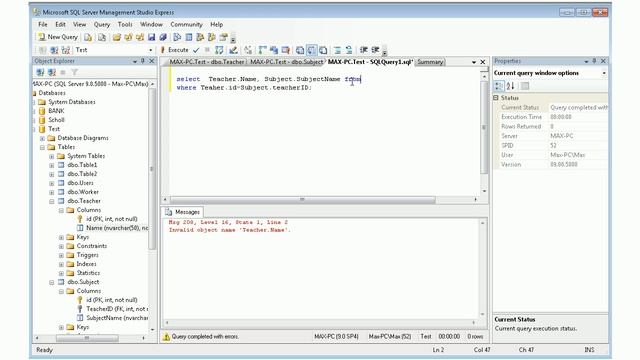Screen dimensions: 640x360
Task: Click the query editor horizontal scrollbar
Action: tap(303, 200)
